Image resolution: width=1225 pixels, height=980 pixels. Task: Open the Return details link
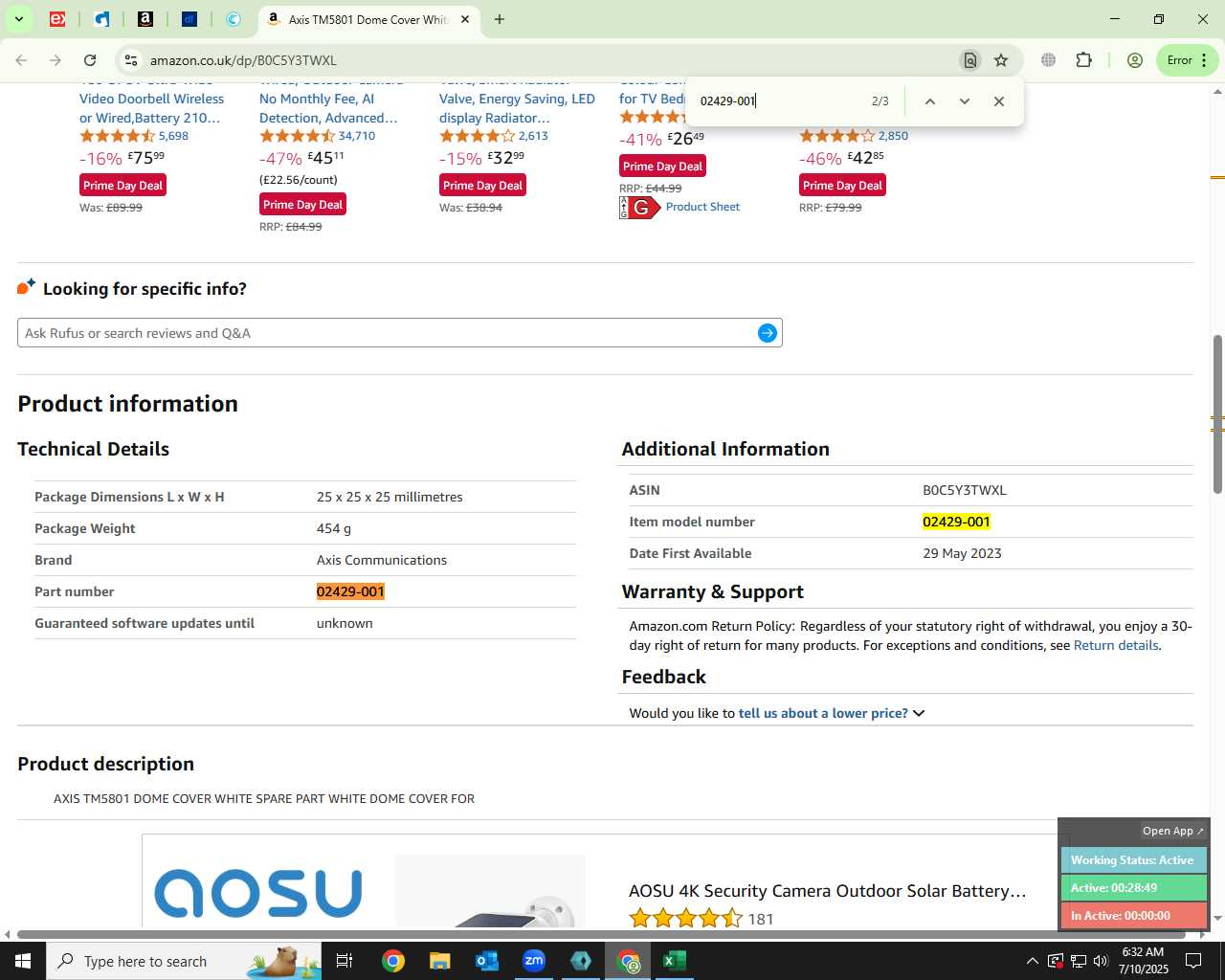point(1116,645)
